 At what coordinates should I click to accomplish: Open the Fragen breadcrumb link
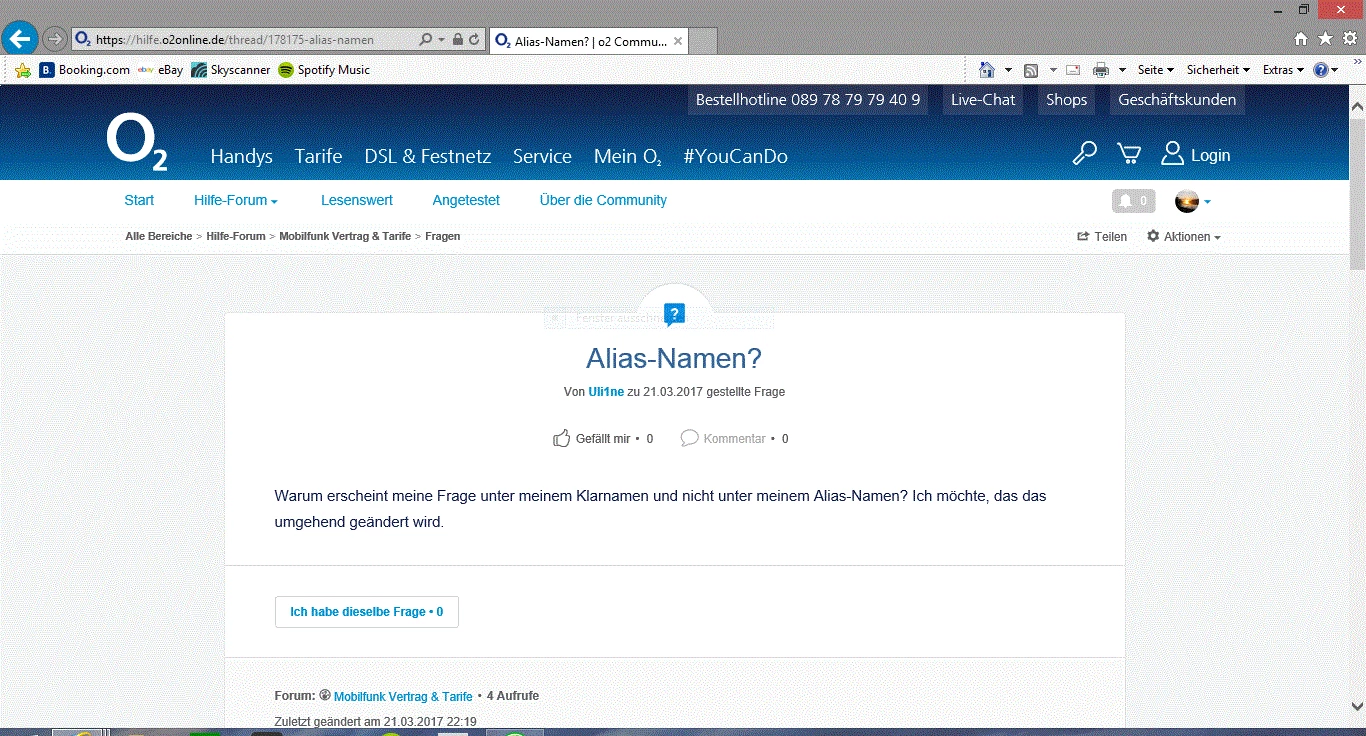(442, 236)
